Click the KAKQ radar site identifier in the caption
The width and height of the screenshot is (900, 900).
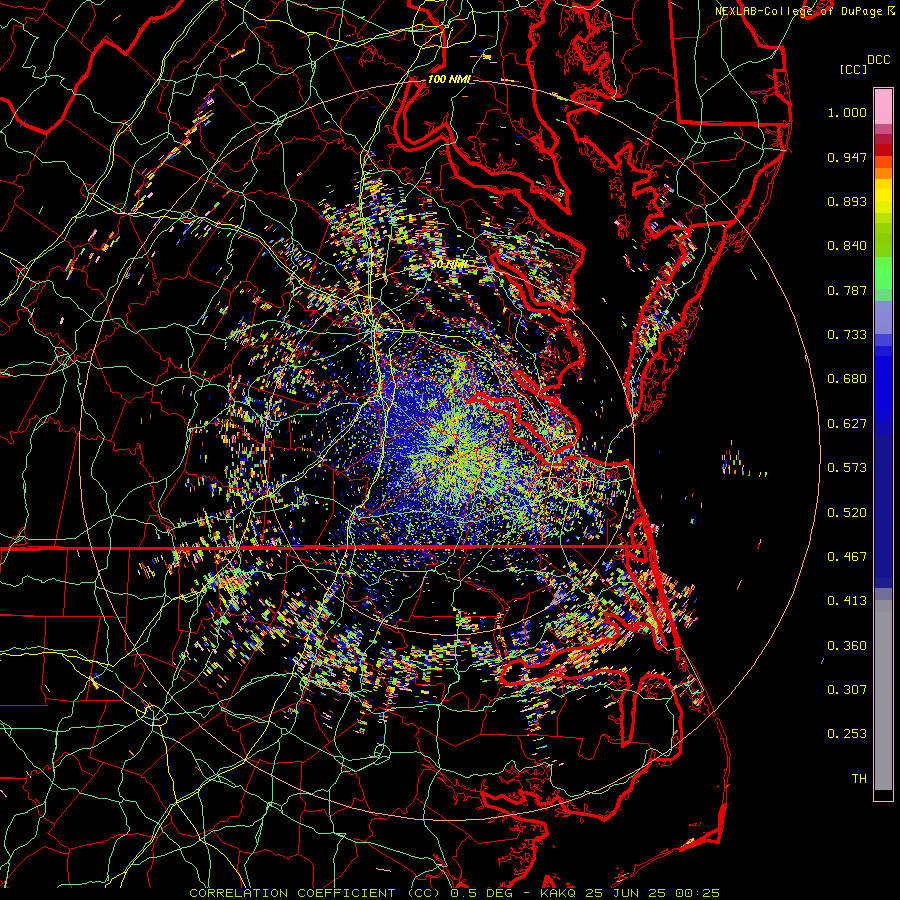(x=559, y=893)
